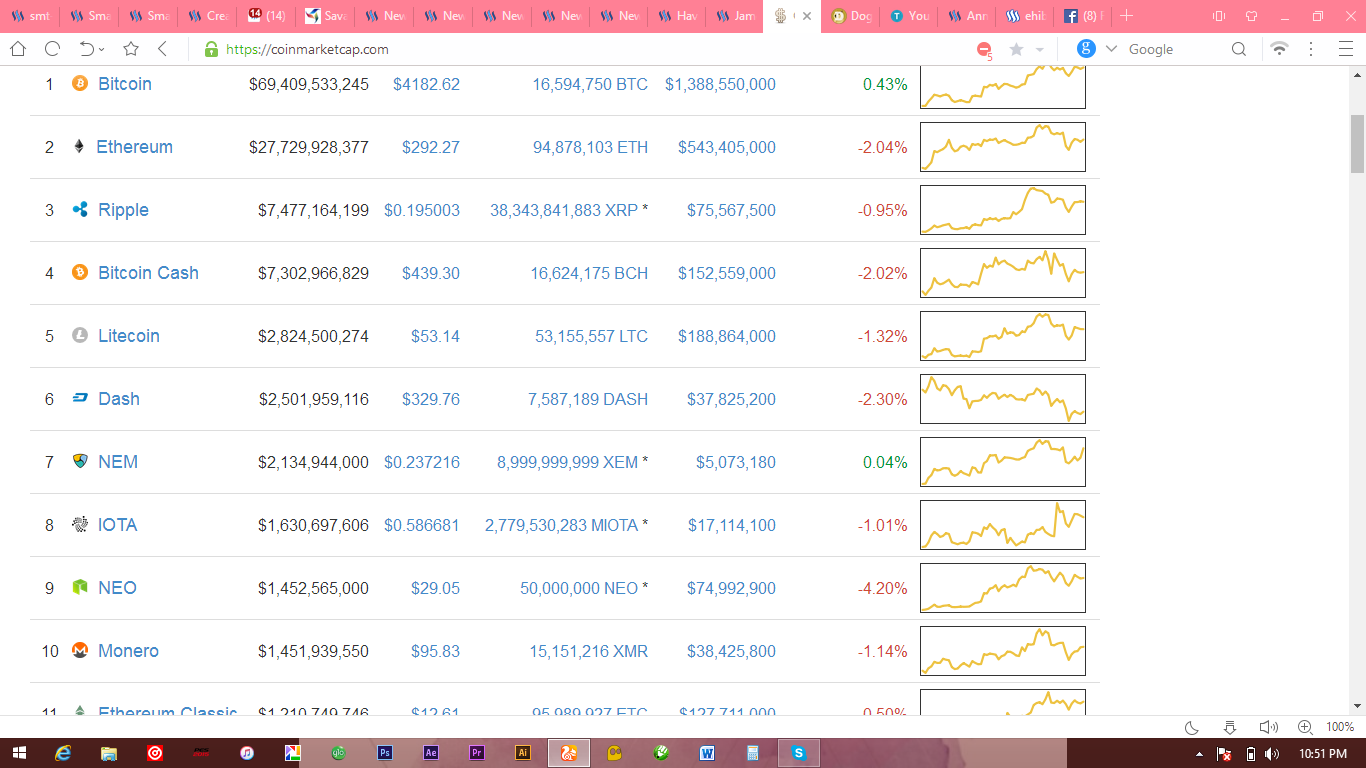Click the green NEO logo icon
Image resolution: width=1366 pixels, height=768 pixels.
coord(80,588)
